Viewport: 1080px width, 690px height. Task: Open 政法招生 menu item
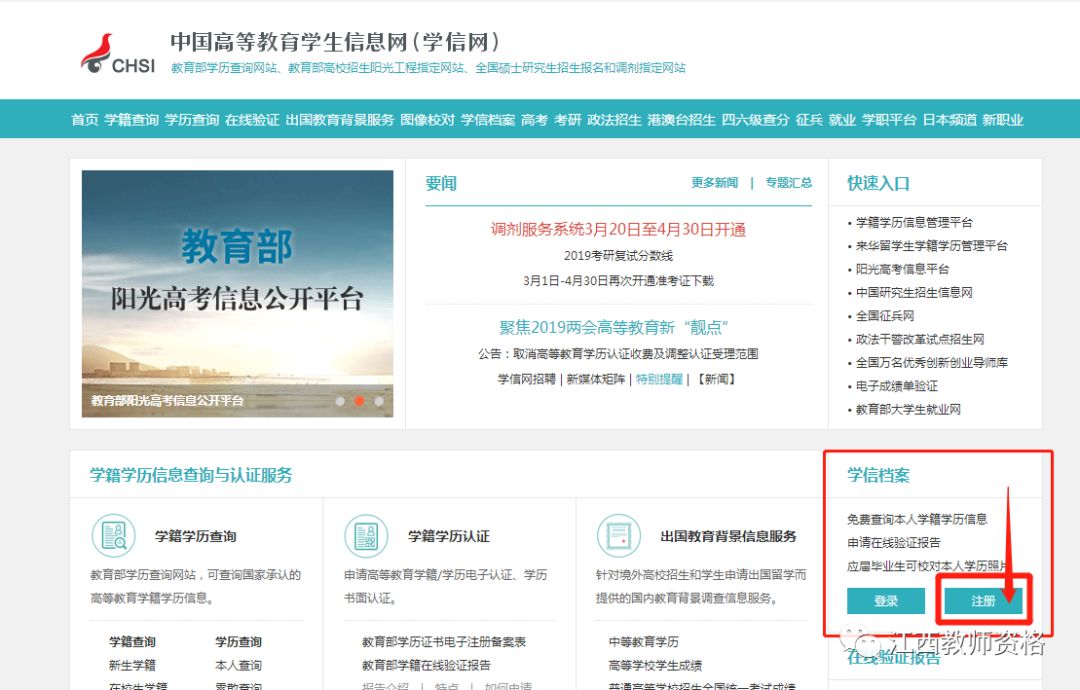pos(614,120)
